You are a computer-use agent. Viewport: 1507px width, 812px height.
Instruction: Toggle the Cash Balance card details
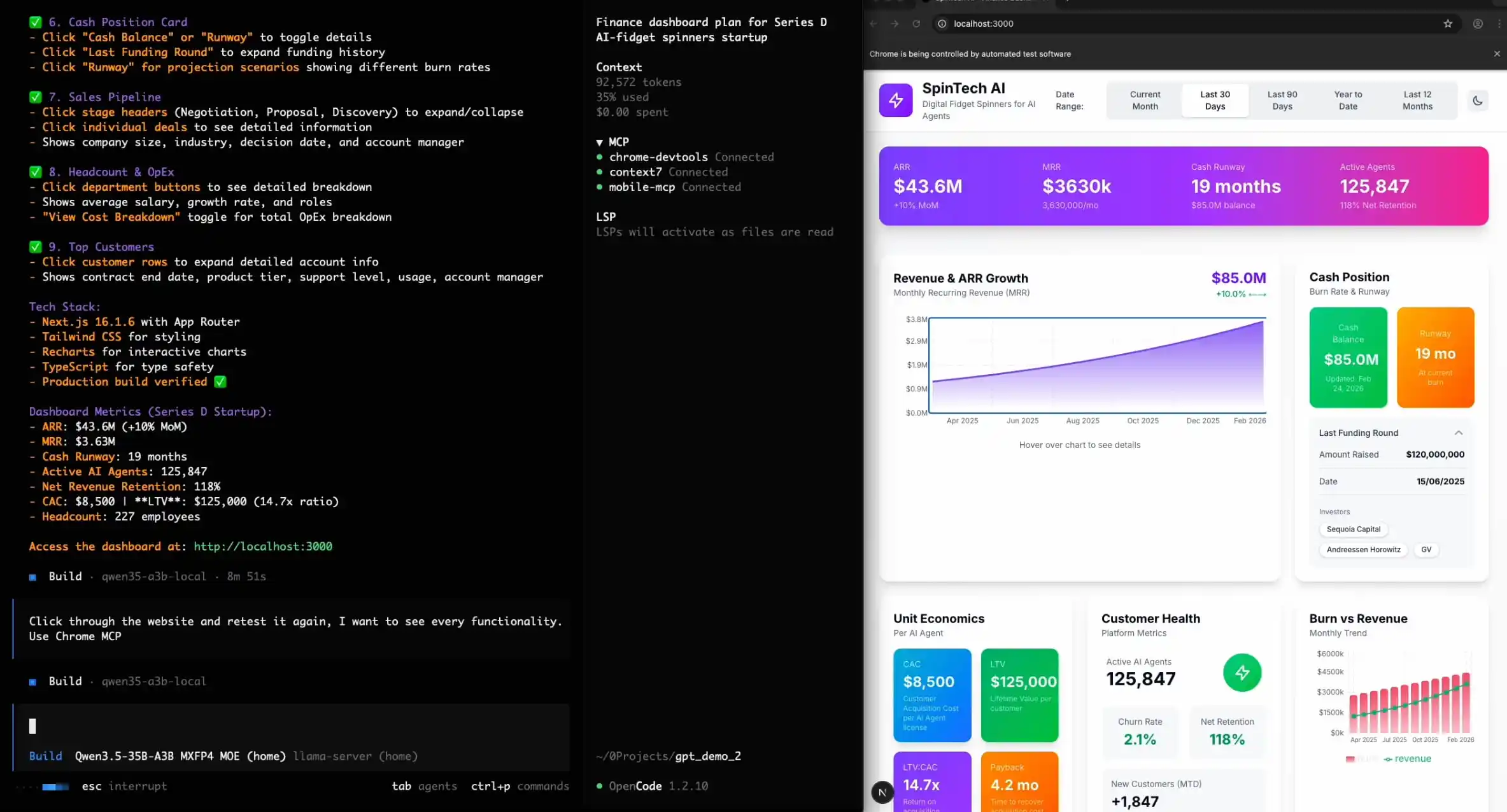[x=1348, y=357]
